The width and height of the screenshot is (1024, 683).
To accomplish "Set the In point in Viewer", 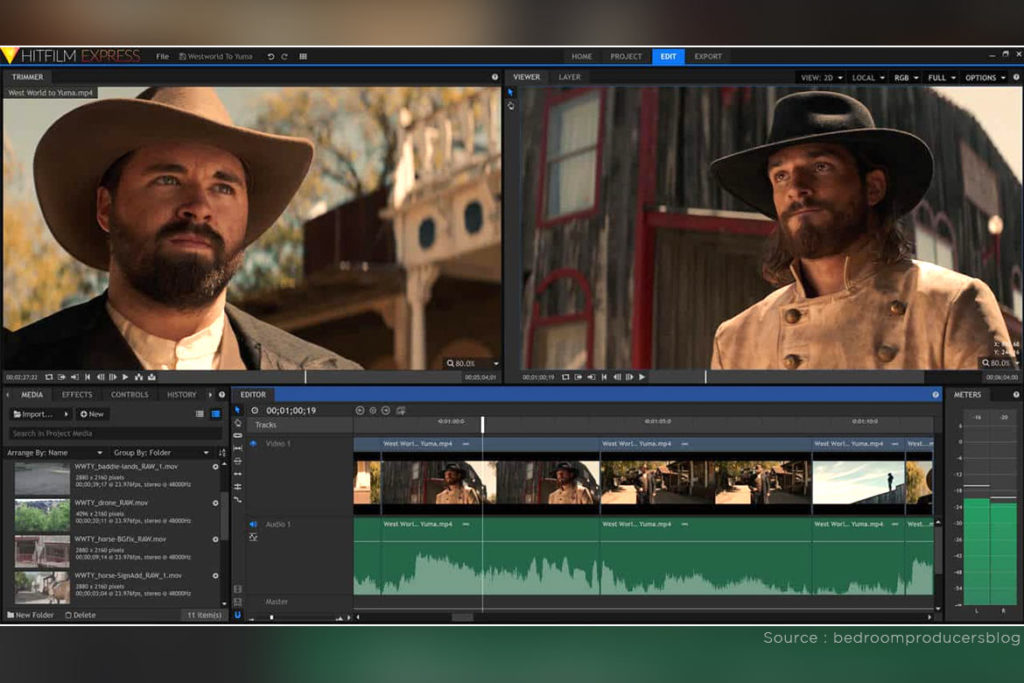I will (x=578, y=377).
